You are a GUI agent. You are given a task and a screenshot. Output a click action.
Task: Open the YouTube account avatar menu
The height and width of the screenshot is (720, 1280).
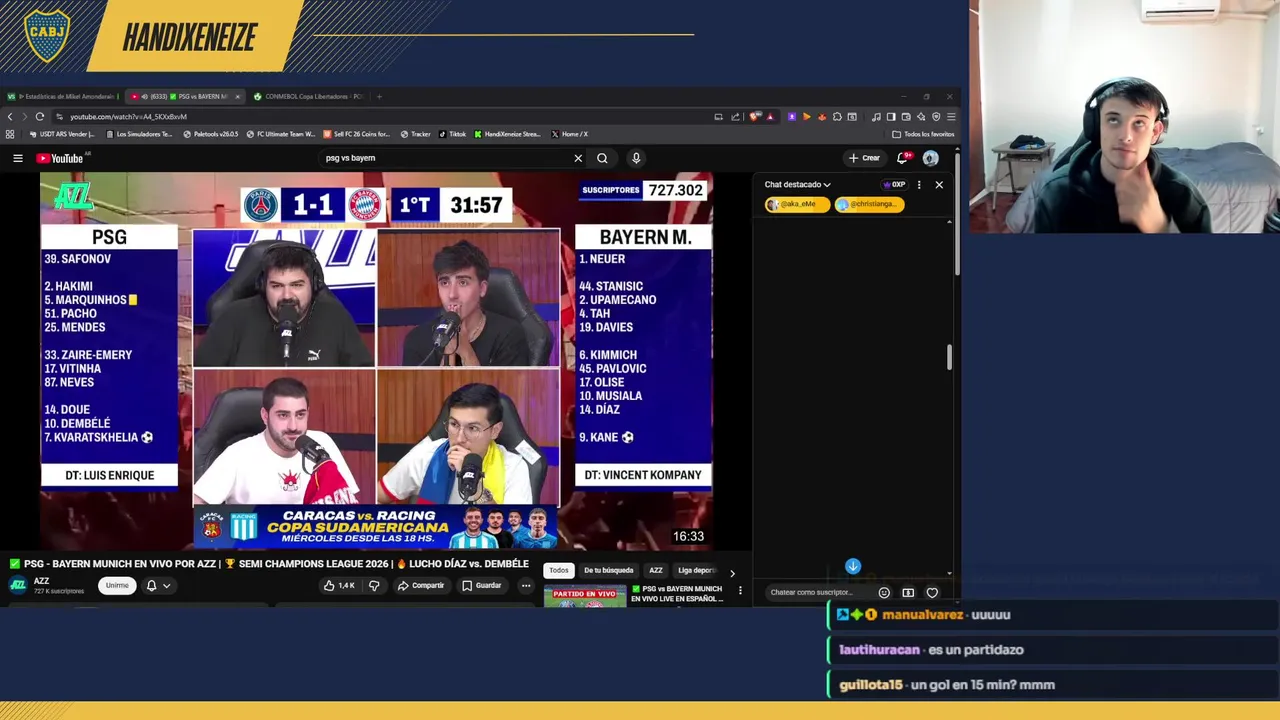tap(931, 158)
